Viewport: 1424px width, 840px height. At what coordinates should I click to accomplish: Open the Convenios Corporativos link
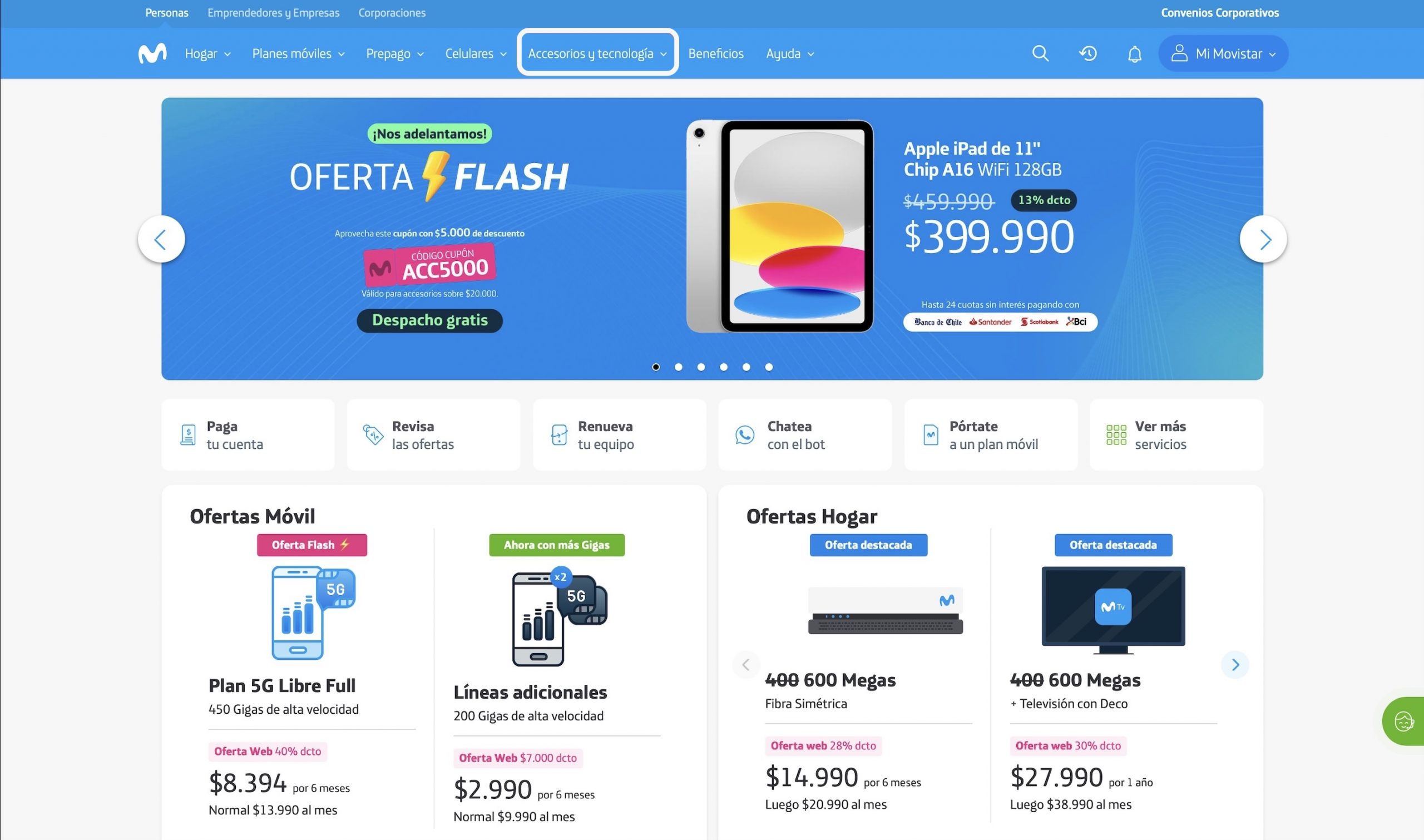pyautogui.click(x=1220, y=12)
